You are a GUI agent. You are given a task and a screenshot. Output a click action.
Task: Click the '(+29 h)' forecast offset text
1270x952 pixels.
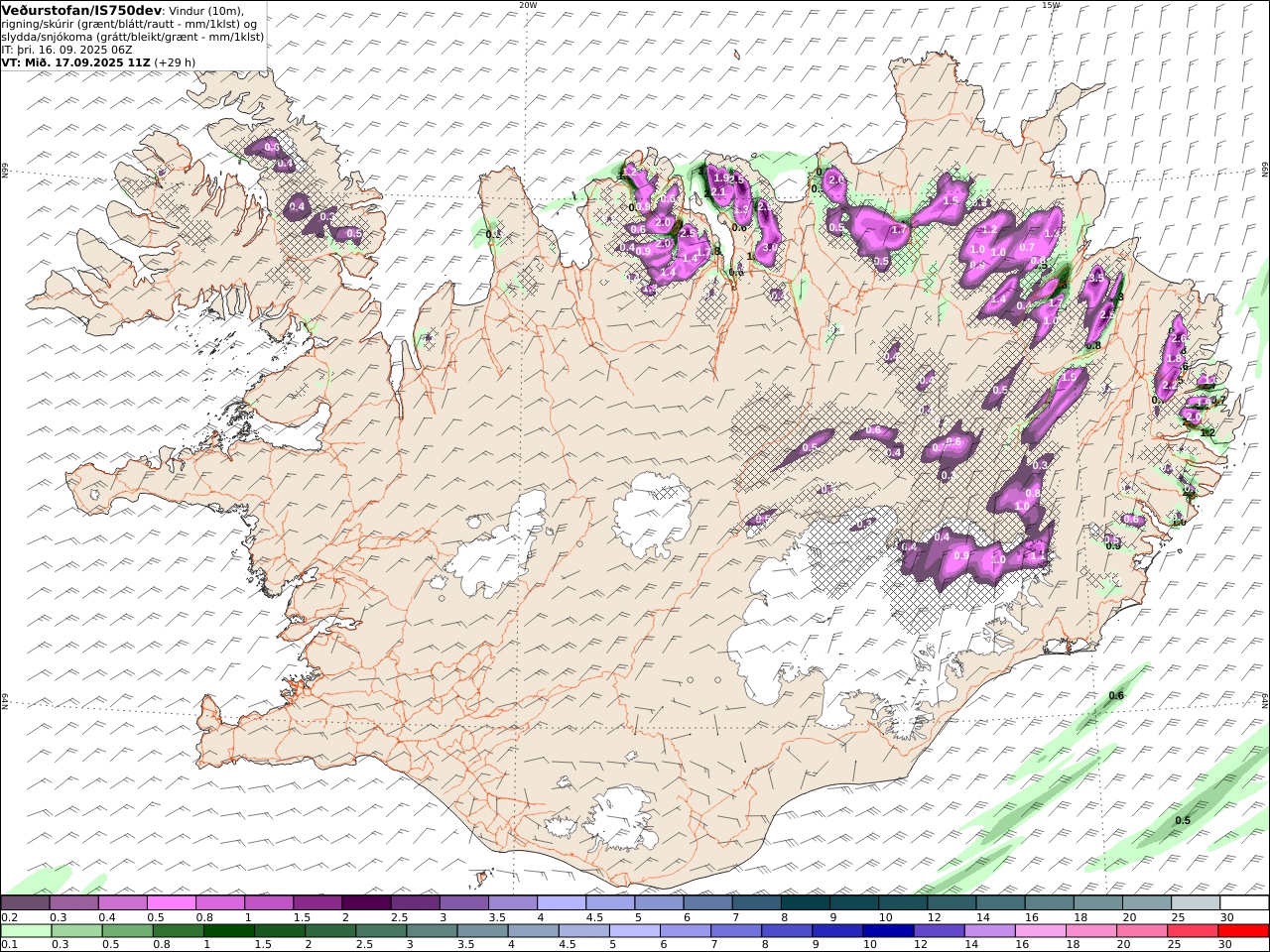click(175, 61)
